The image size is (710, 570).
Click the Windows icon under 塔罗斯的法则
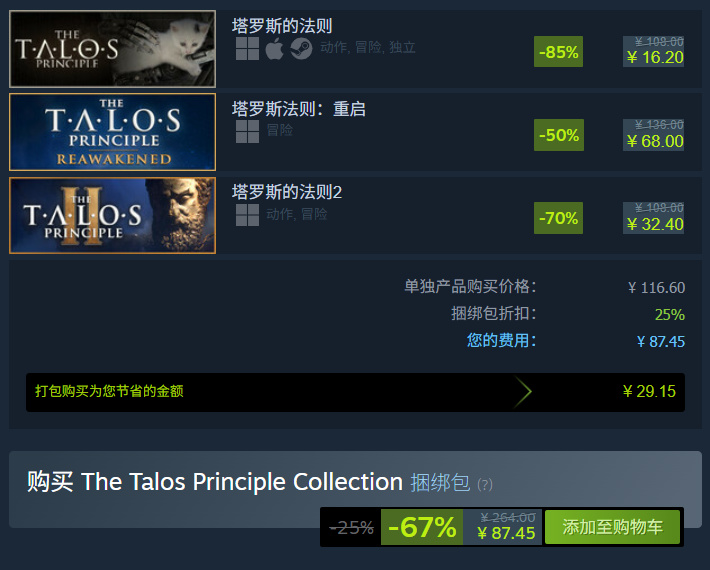[247, 49]
